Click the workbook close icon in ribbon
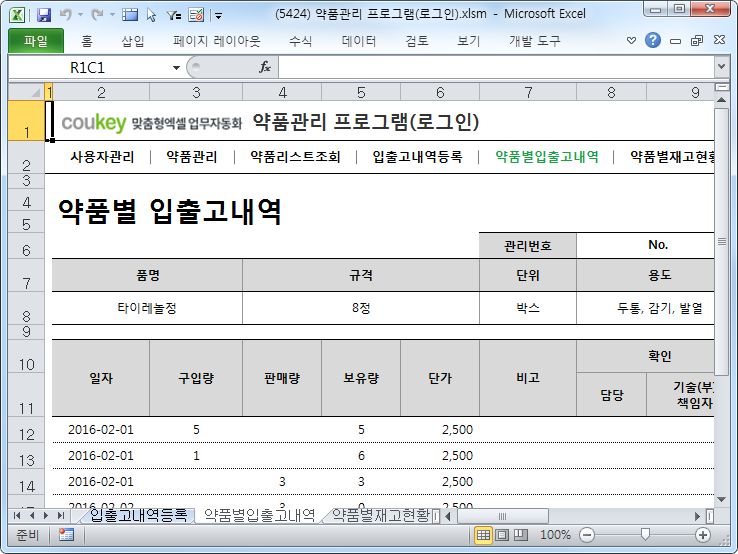 point(719,40)
